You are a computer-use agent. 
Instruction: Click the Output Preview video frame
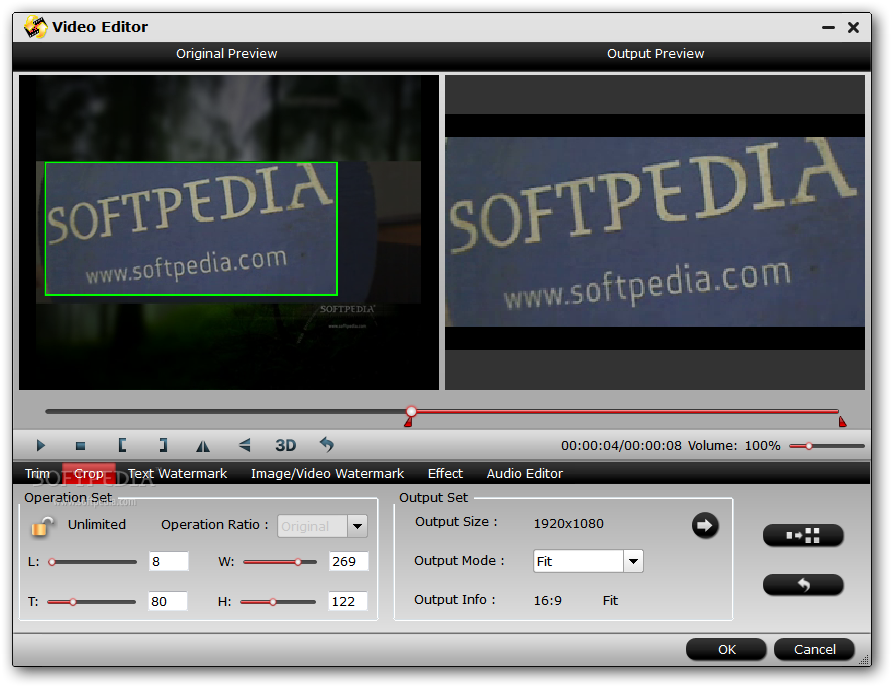click(x=655, y=232)
